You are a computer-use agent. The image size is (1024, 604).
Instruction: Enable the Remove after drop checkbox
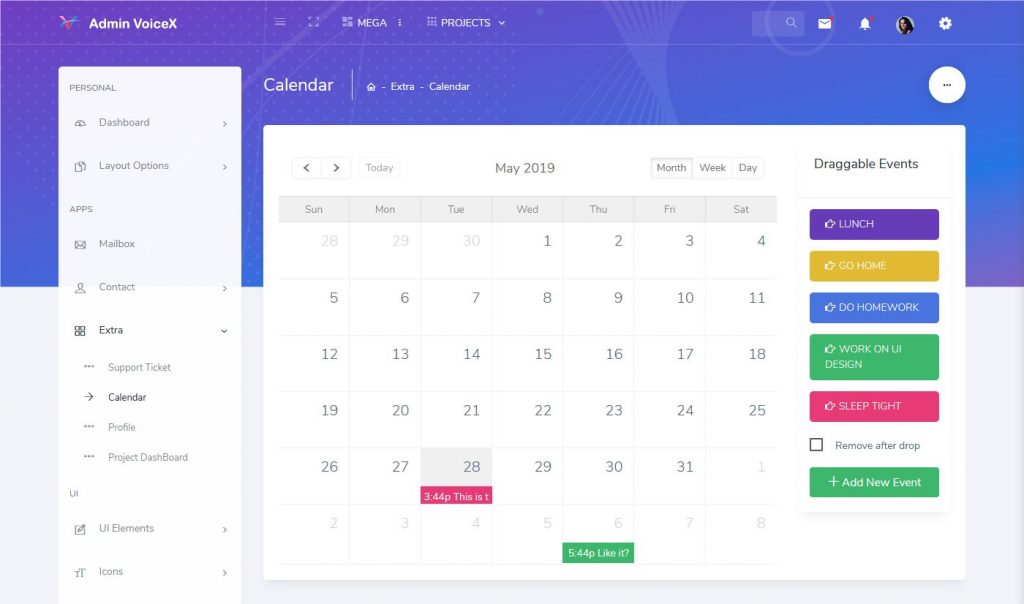[x=816, y=445]
